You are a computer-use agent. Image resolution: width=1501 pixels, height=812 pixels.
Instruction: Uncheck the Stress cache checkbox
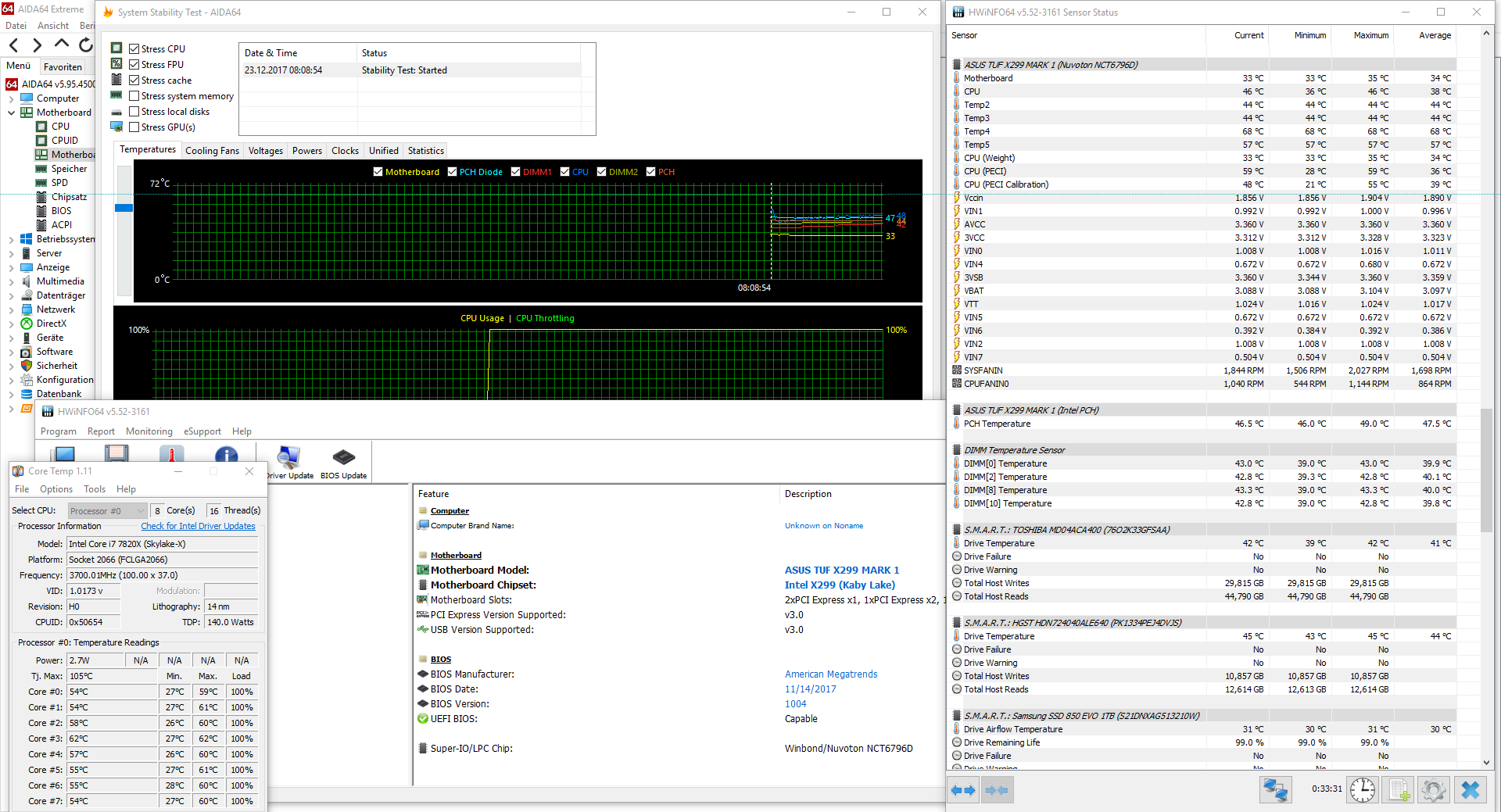tap(134, 80)
